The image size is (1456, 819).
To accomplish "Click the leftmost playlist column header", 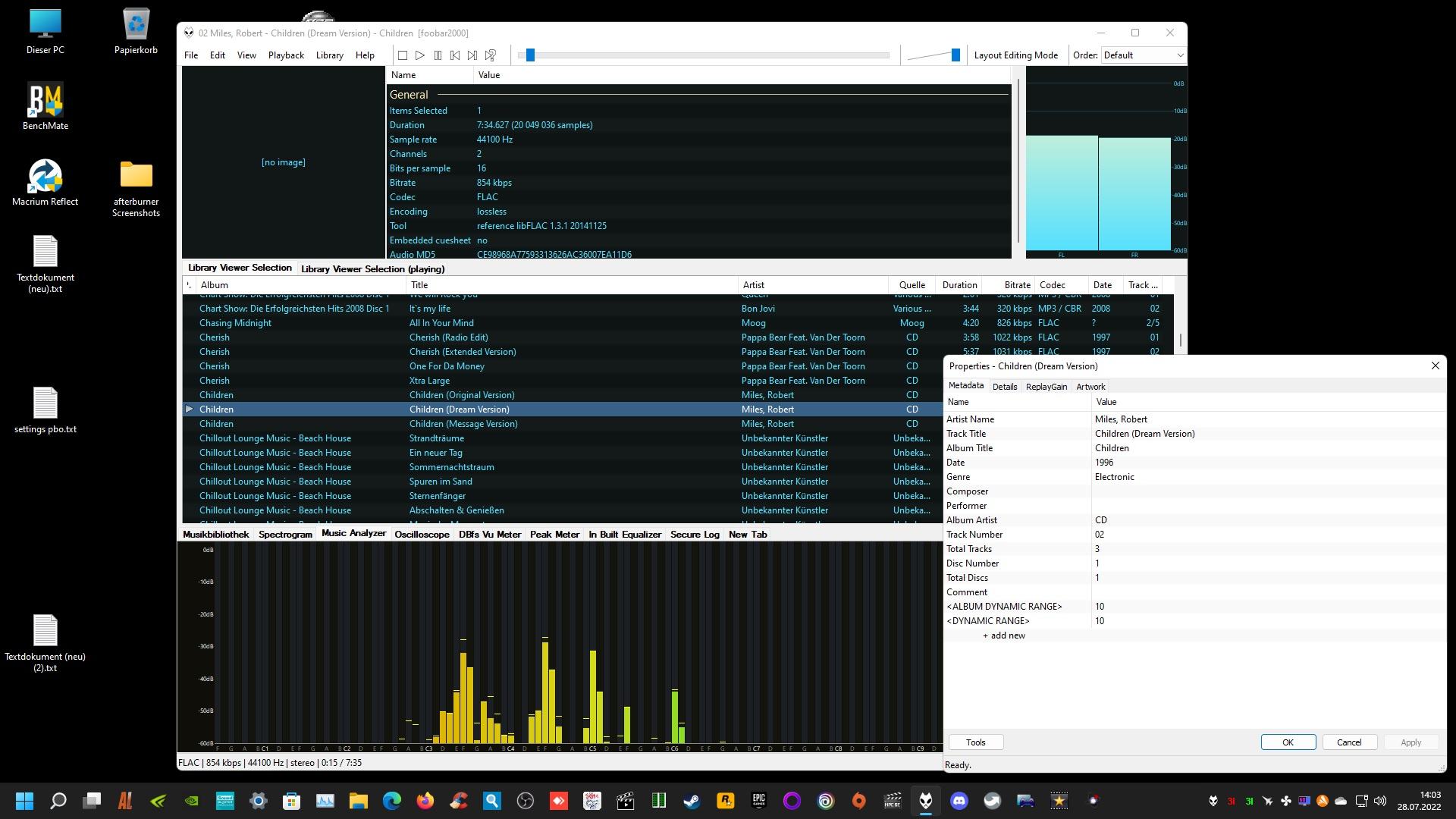I will click(x=189, y=285).
